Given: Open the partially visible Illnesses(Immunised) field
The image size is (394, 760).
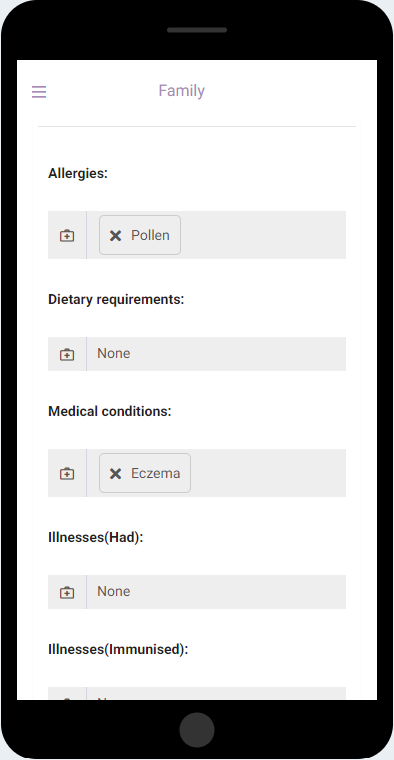Looking at the screenshot, I should [197, 694].
